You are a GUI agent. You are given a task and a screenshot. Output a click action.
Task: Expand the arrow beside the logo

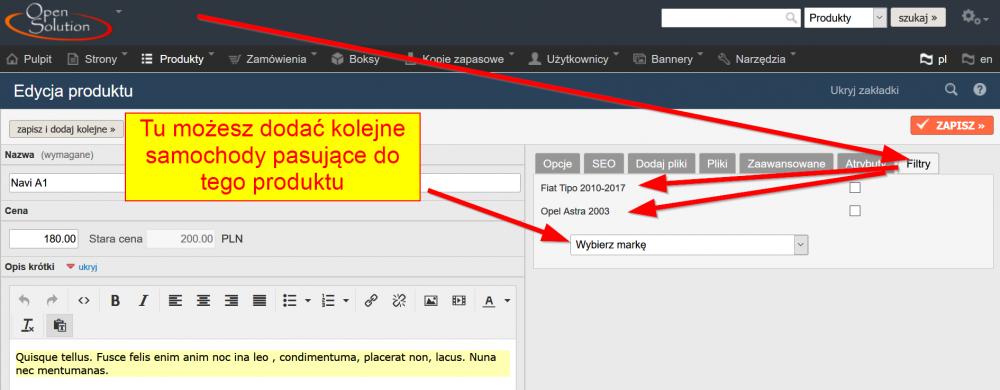(x=119, y=11)
